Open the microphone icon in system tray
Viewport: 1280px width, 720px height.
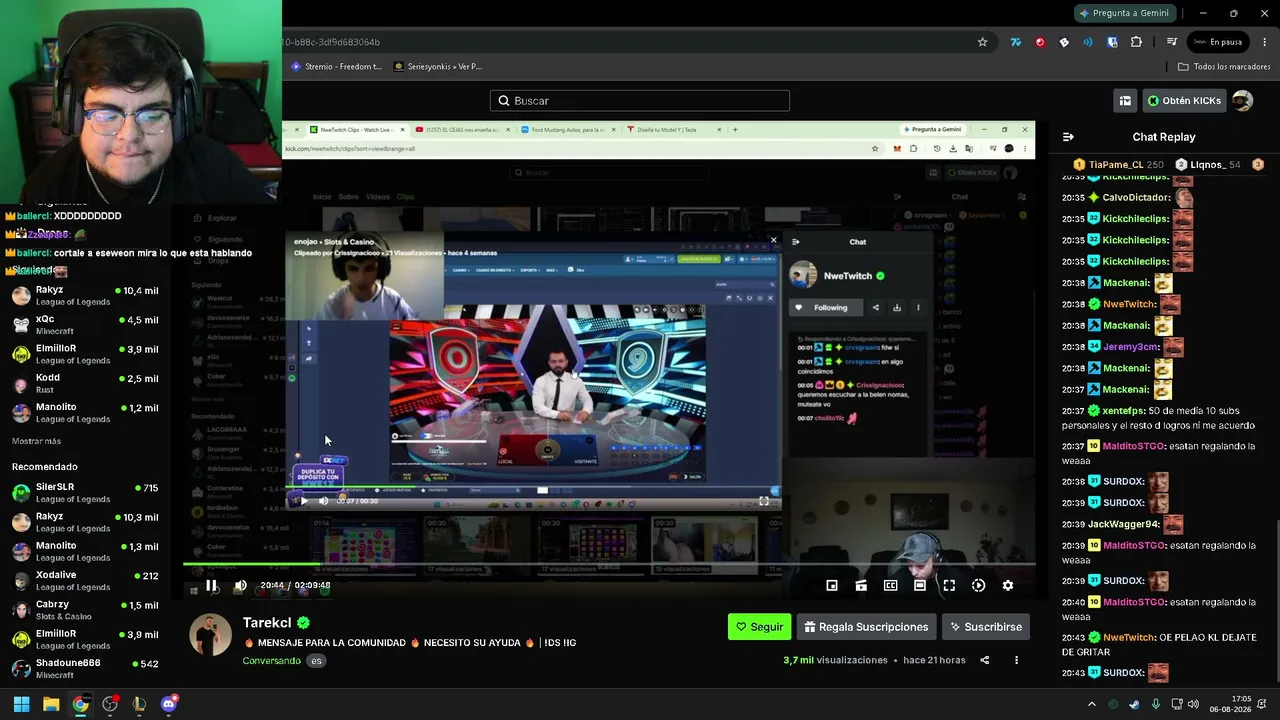(1155, 704)
